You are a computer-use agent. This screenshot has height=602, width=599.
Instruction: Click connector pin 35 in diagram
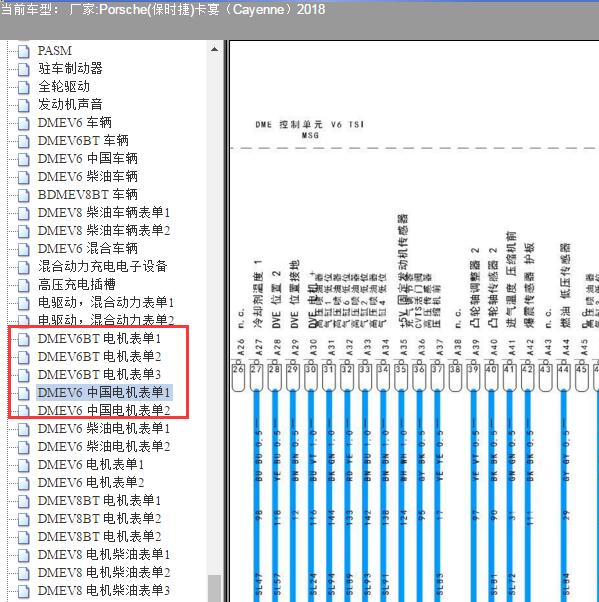[400, 377]
